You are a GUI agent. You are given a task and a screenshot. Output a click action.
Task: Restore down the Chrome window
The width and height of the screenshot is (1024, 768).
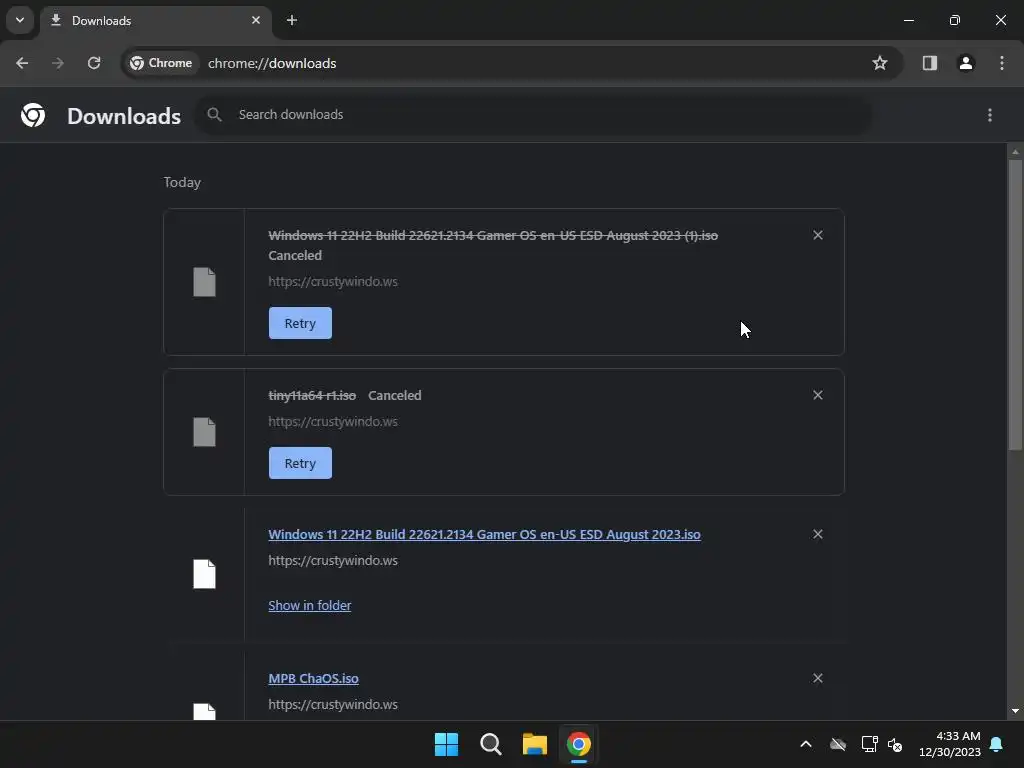(955, 20)
